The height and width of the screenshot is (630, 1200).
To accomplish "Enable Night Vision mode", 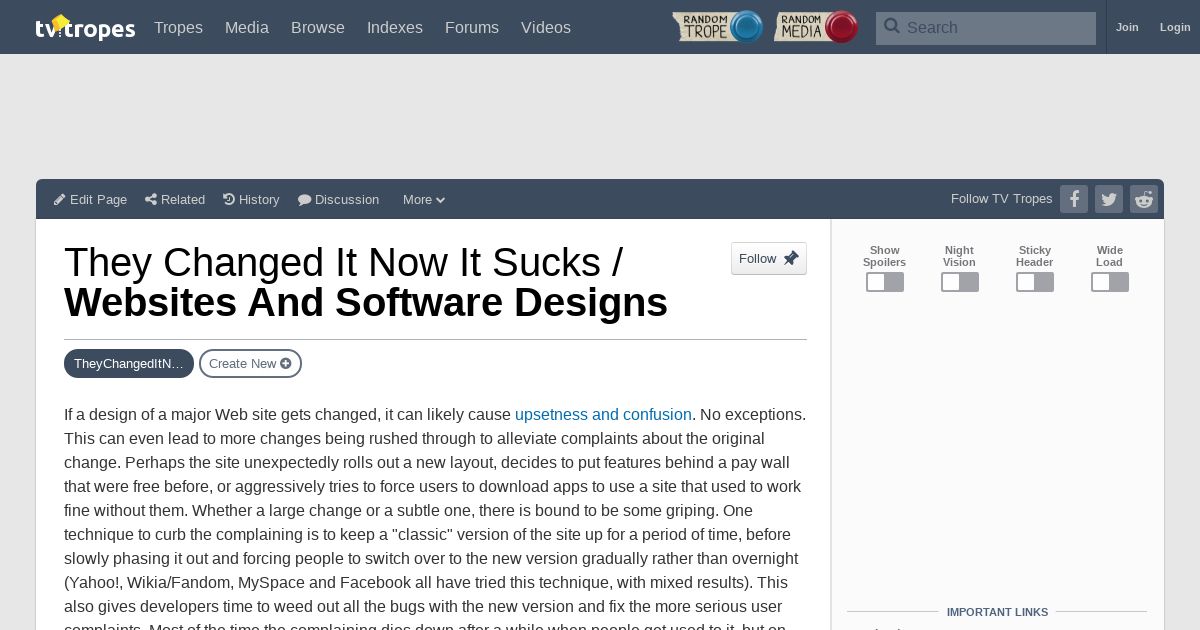I will click(x=960, y=282).
